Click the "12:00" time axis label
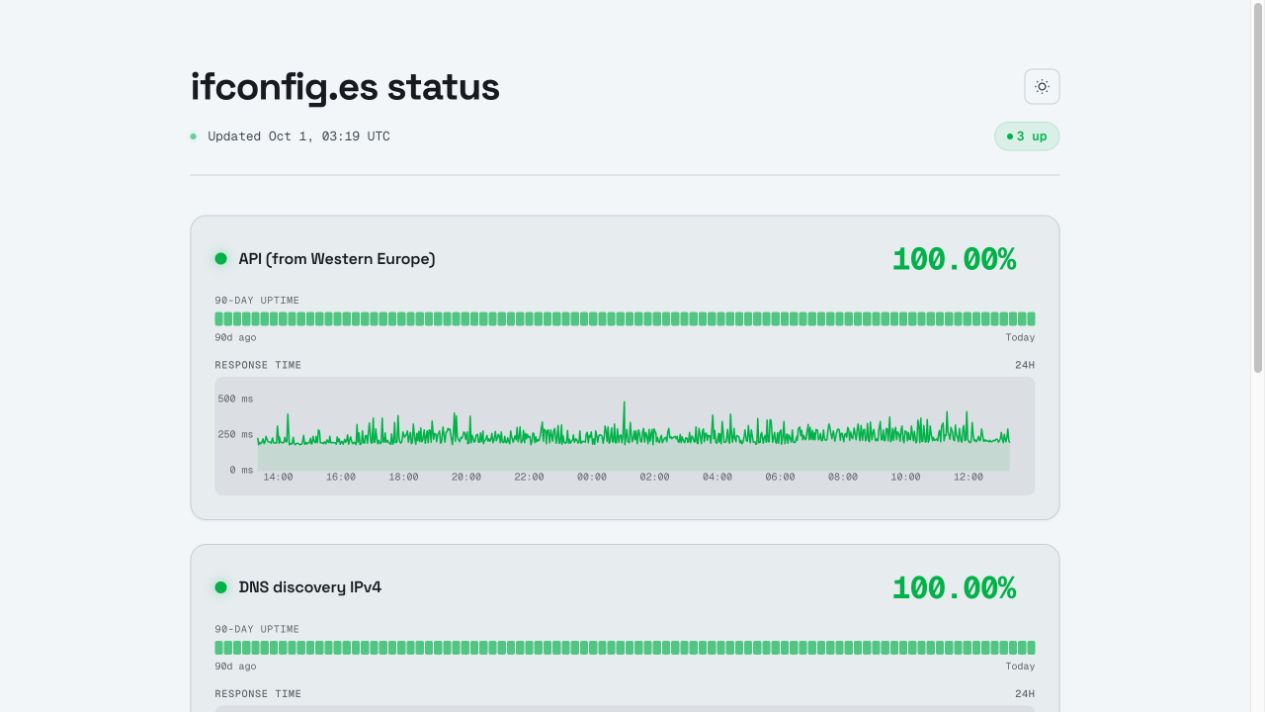 coord(968,477)
